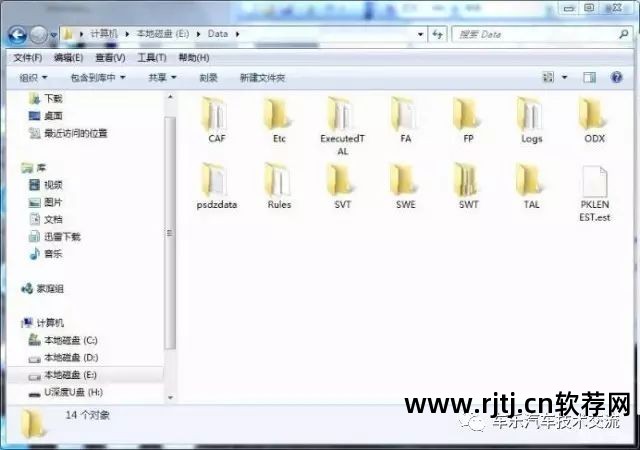640x450 pixels.
Task: Select 图片 library
Action: (x=46, y=202)
